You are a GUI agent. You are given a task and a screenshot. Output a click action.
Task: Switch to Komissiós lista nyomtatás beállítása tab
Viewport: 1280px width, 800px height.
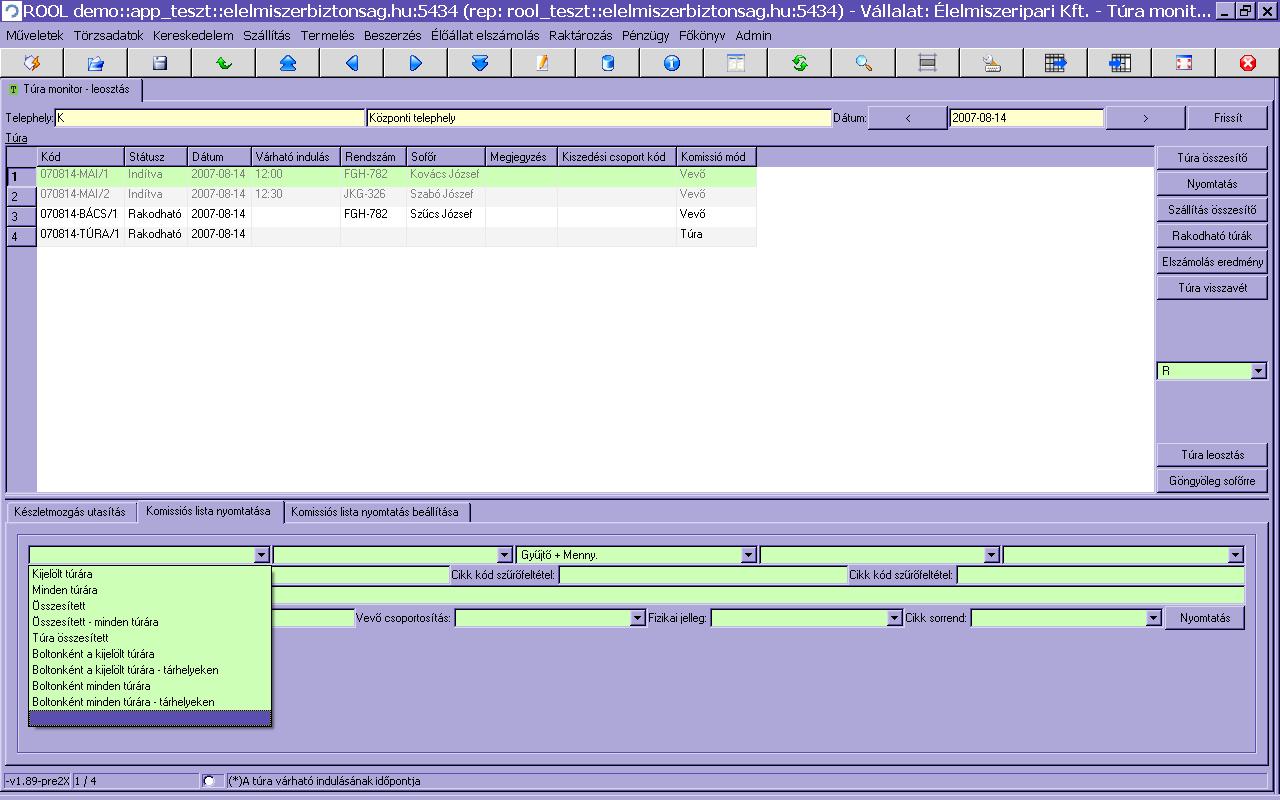click(374, 512)
